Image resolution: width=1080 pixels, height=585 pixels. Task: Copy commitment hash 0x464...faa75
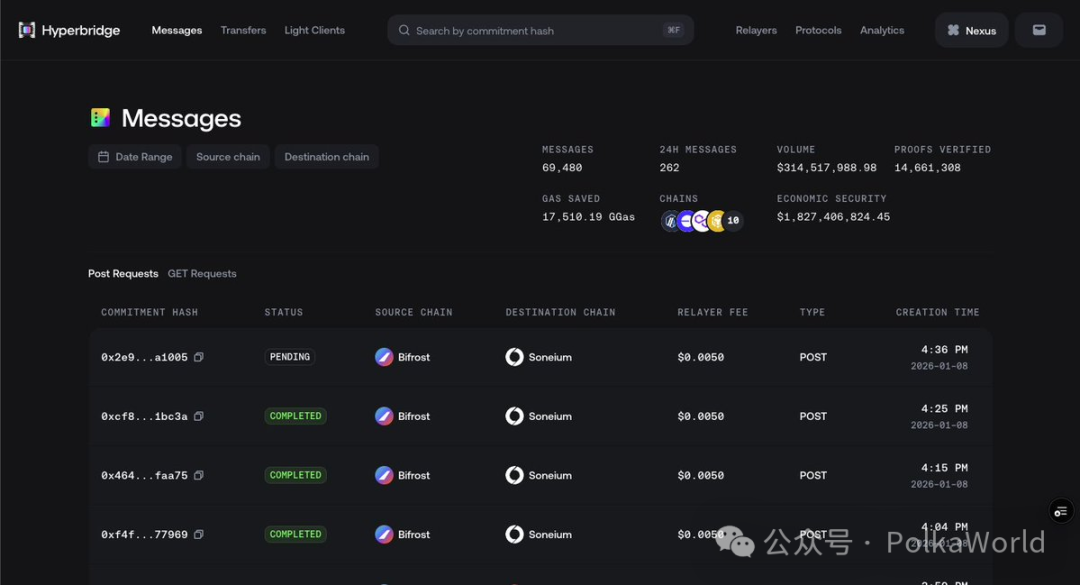(198, 475)
